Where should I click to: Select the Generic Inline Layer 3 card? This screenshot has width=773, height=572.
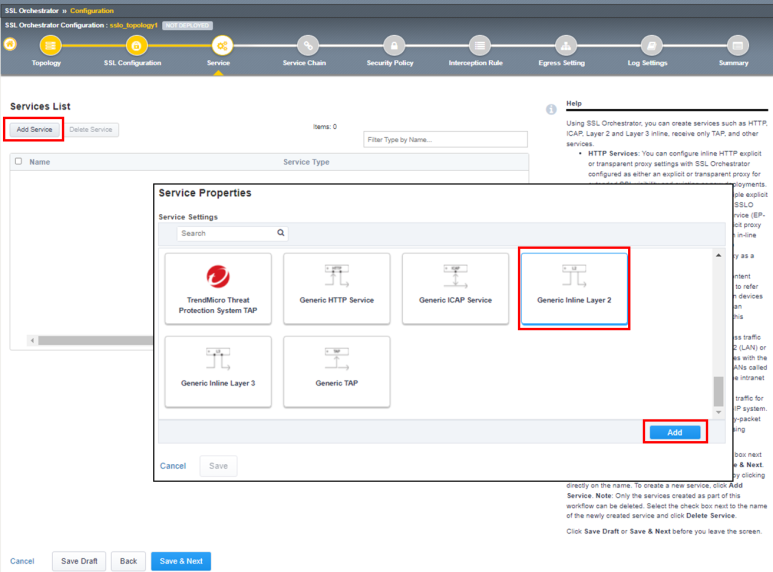218,372
